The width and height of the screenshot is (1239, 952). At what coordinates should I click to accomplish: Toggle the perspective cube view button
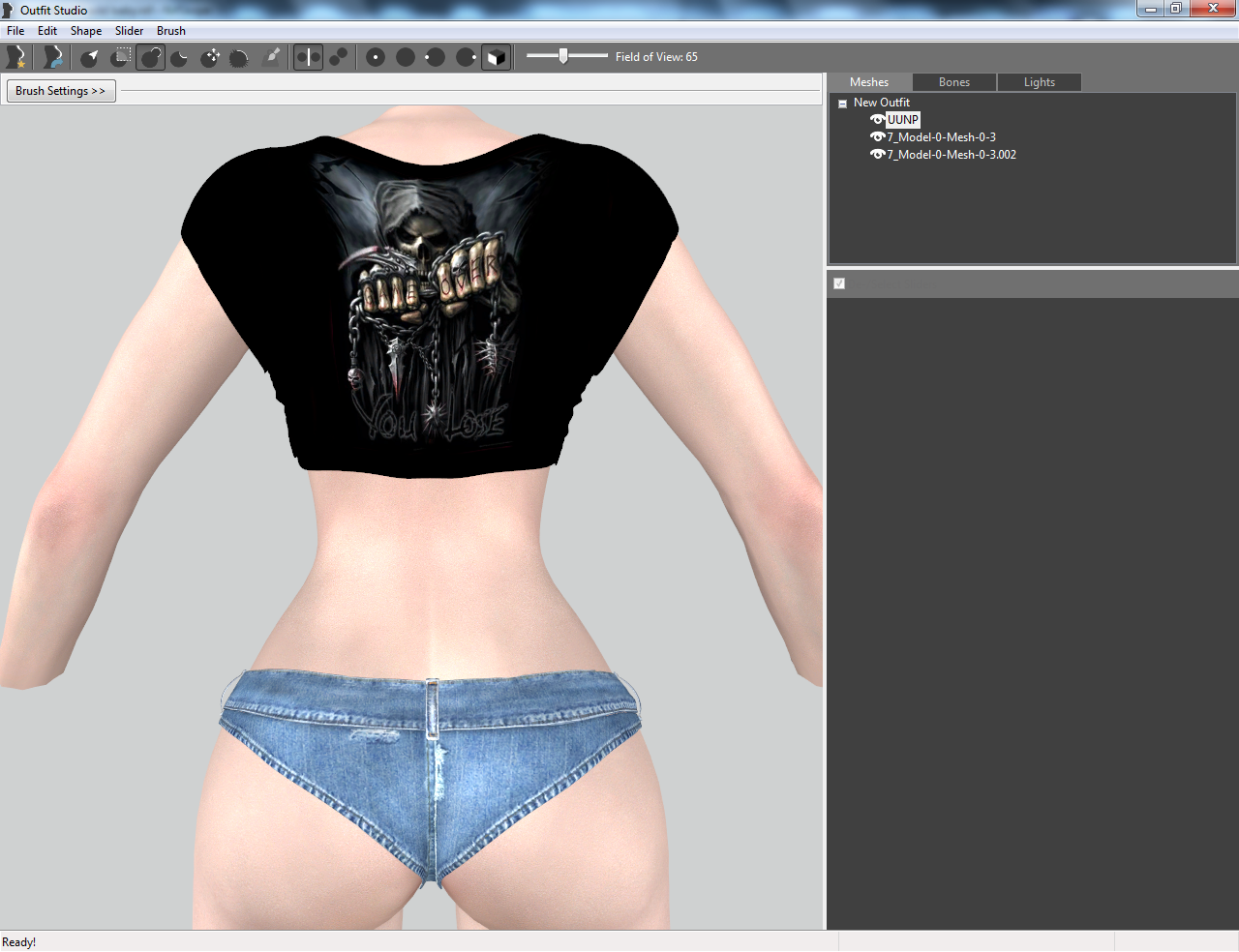tap(496, 57)
